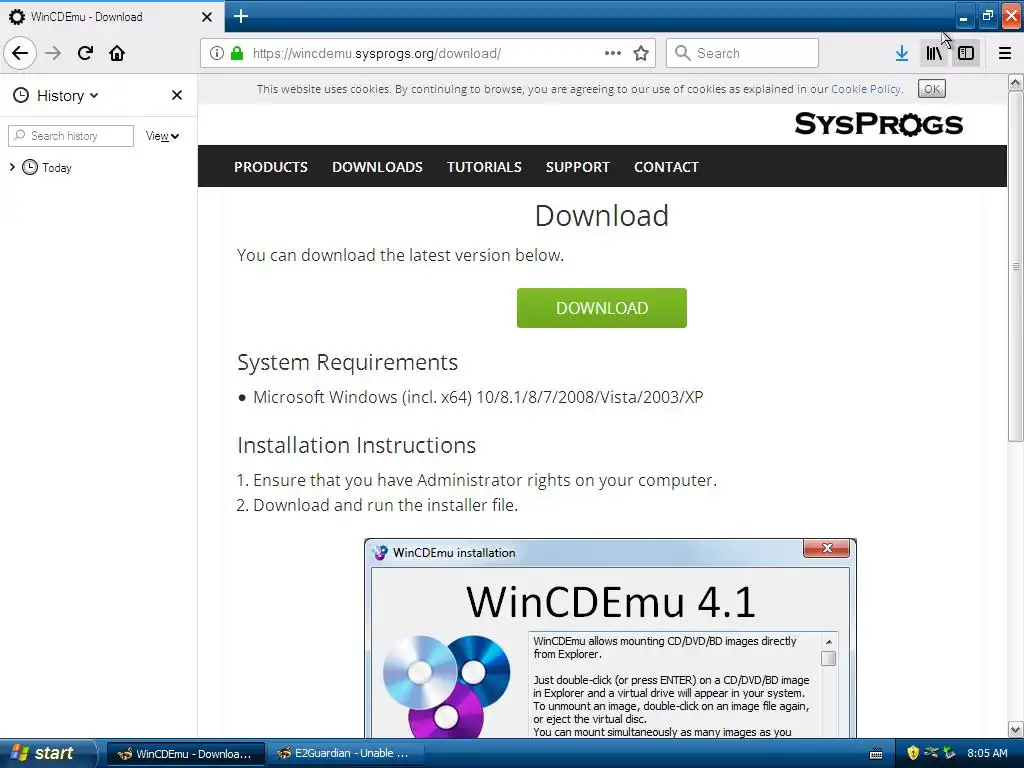Click the green secure connection padlock
Screen dimensions: 1024x768
pos(237,53)
